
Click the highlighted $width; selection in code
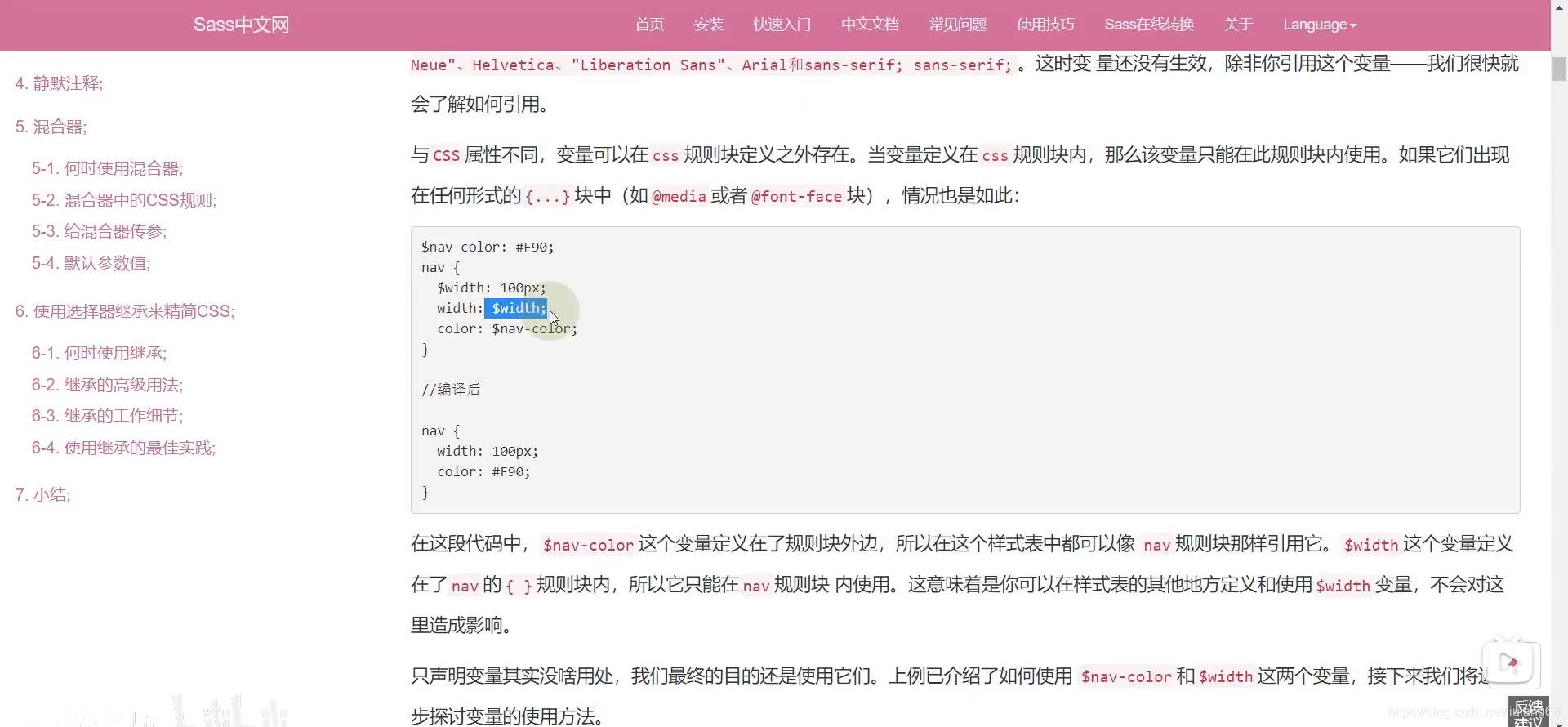(x=516, y=308)
